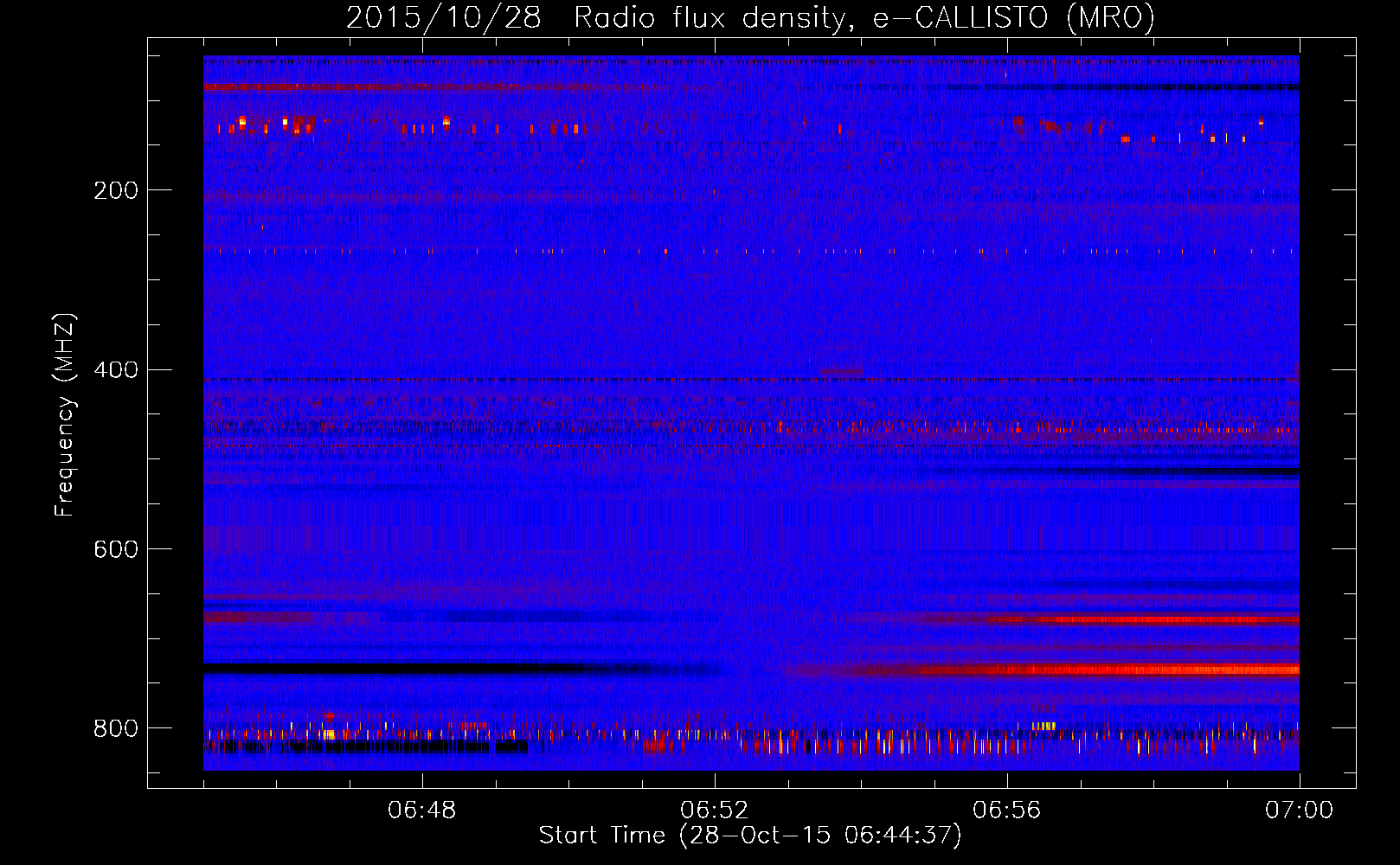The width and height of the screenshot is (1400, 865).
Task: Click the "Frequency (MHZ)" axis label
Action: (64, 414)
